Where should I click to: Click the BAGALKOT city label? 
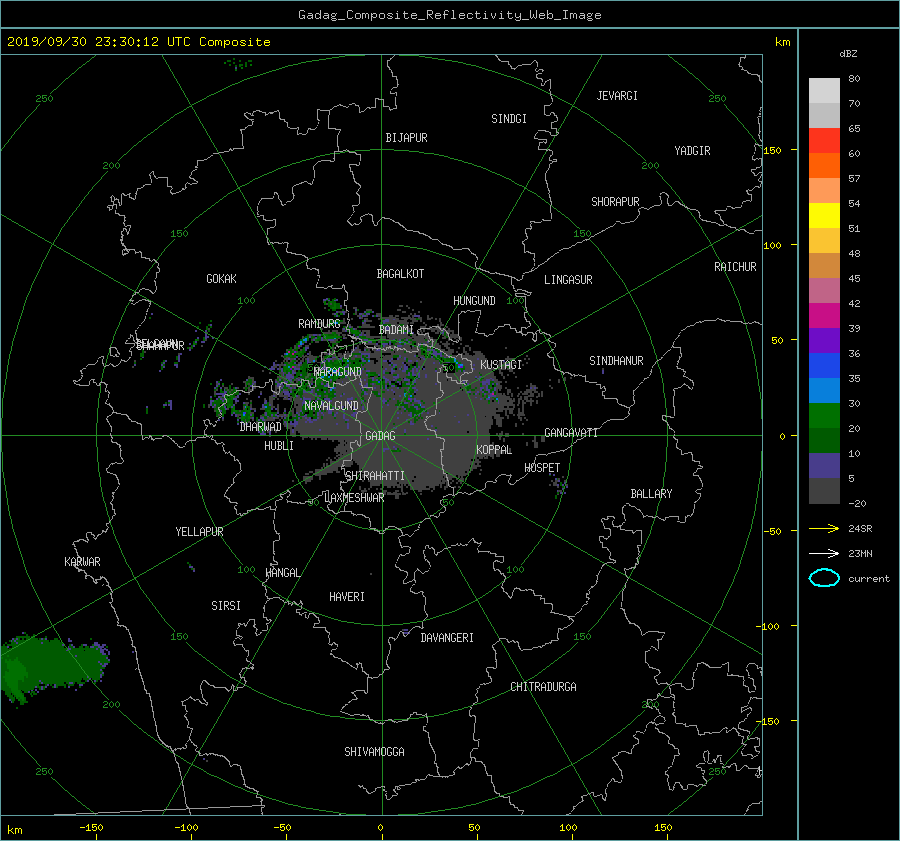[400, 274]
